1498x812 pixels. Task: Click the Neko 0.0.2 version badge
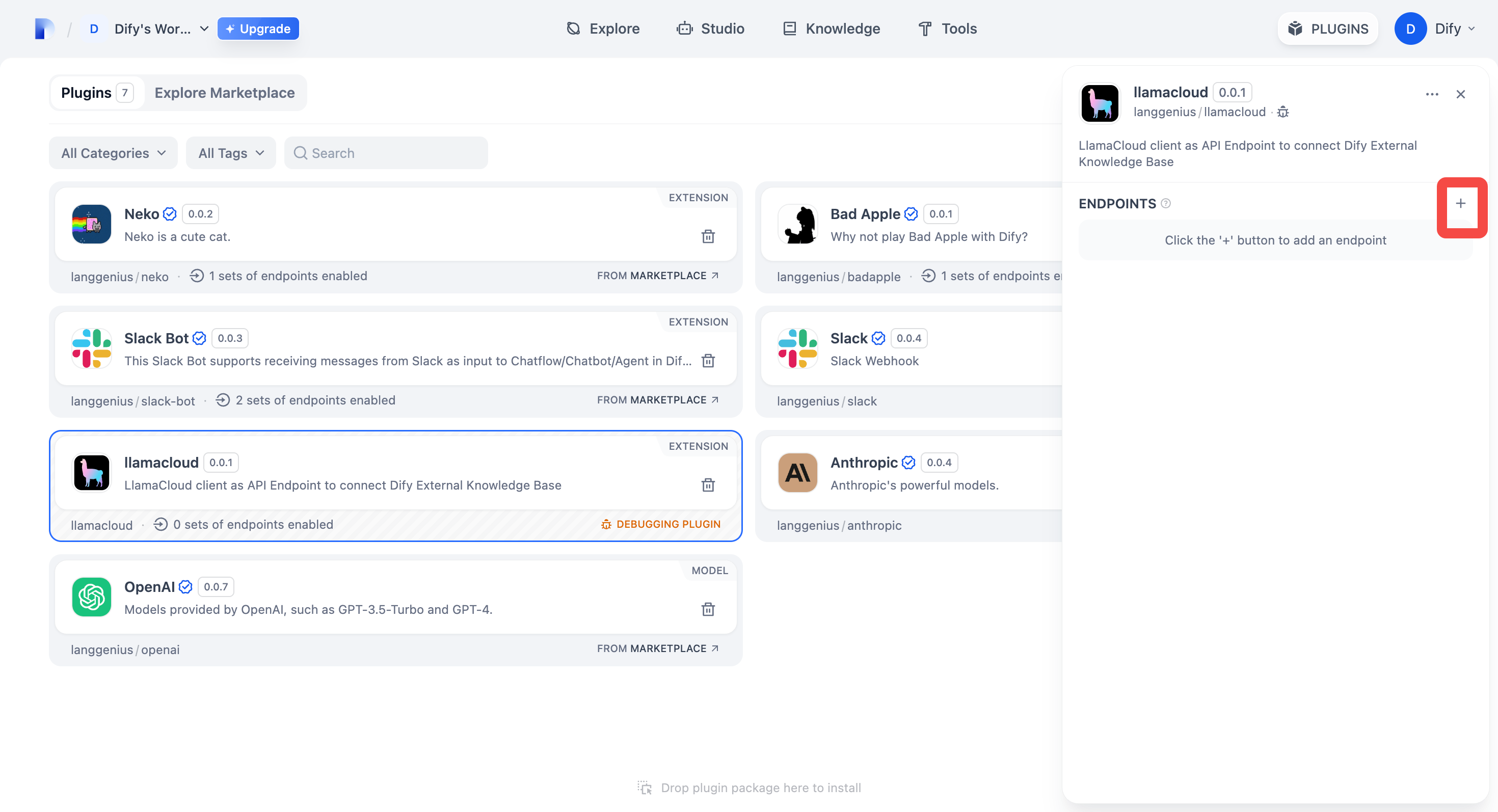pos(201,214)
